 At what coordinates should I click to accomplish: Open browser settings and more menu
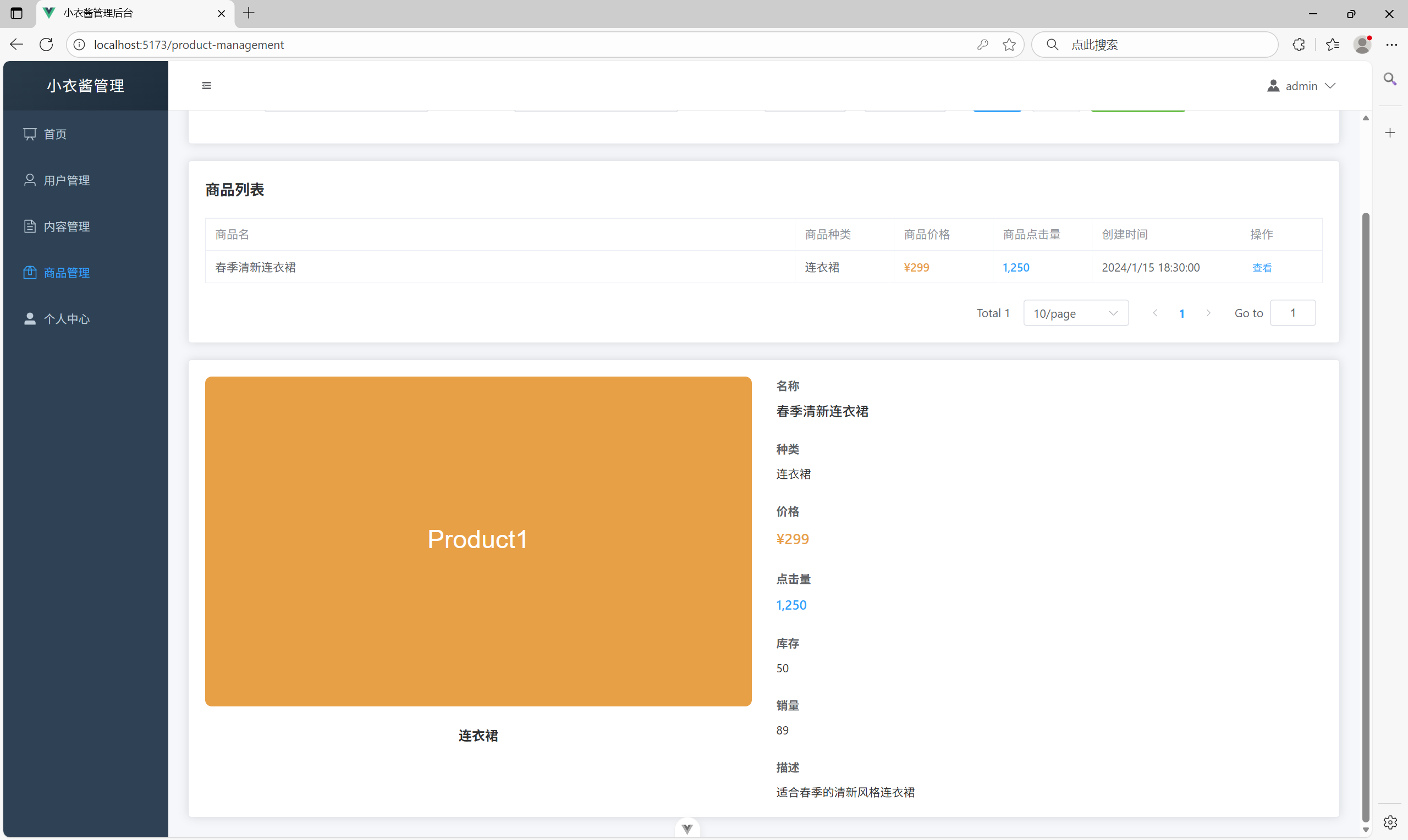tap(1391, 45)
